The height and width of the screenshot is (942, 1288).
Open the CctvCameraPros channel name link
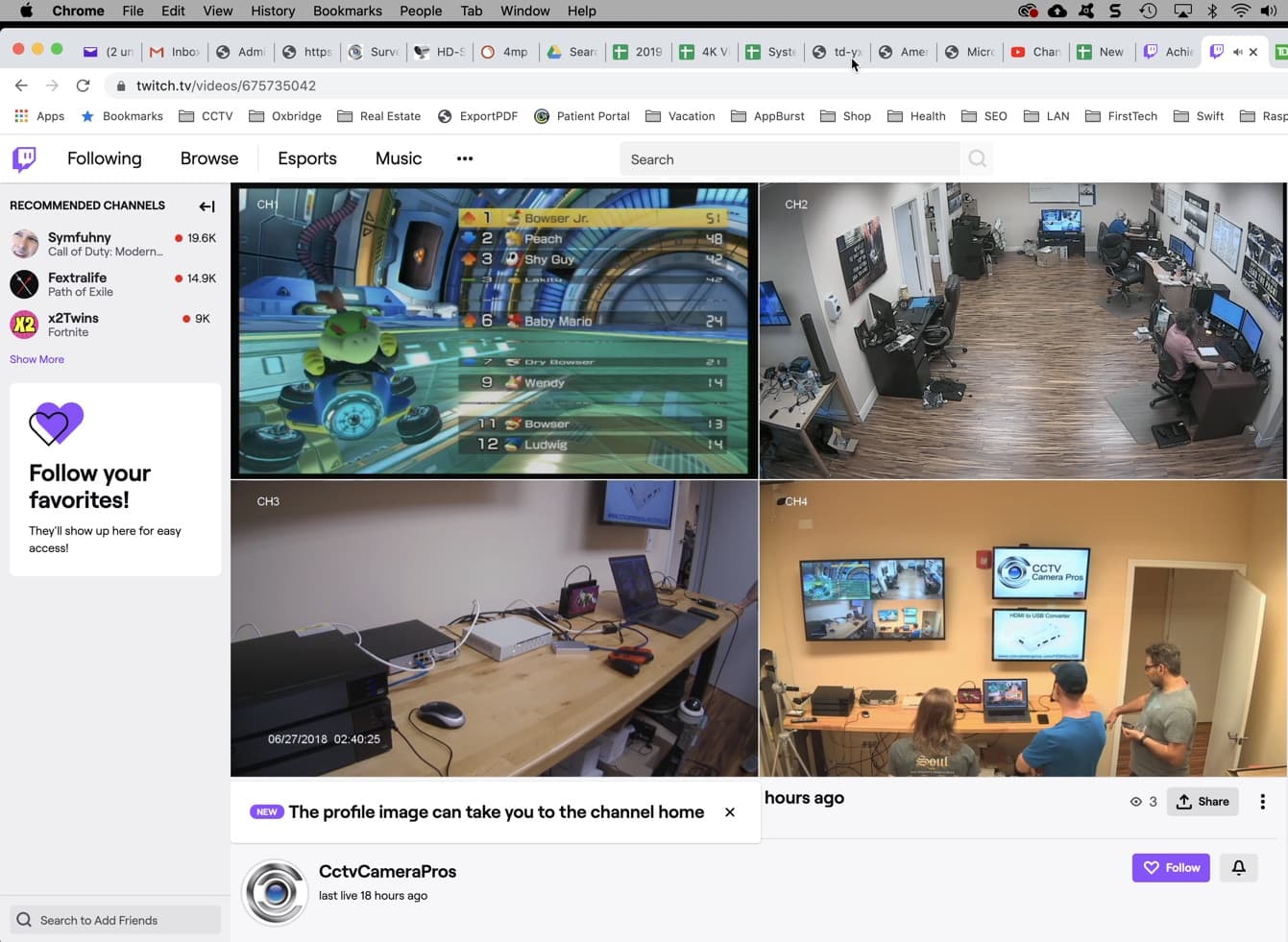387,871
